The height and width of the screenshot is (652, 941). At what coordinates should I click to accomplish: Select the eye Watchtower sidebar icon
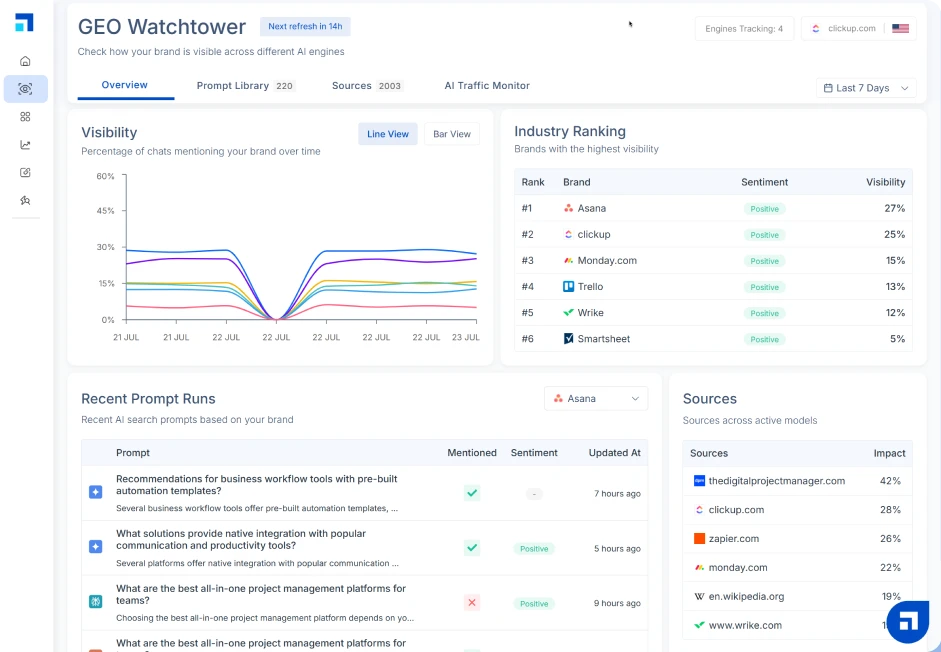point(25,89)
